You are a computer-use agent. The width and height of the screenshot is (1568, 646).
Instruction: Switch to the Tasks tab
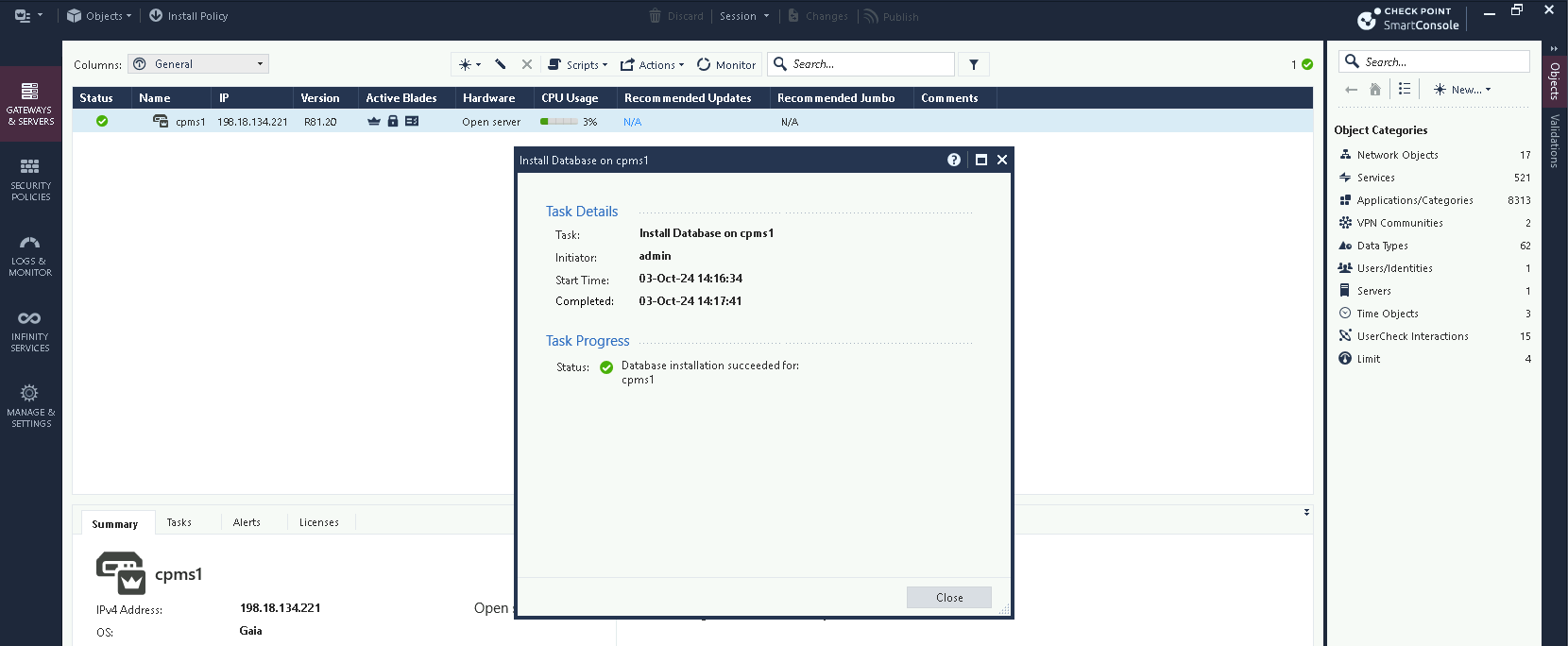point(179,522)
